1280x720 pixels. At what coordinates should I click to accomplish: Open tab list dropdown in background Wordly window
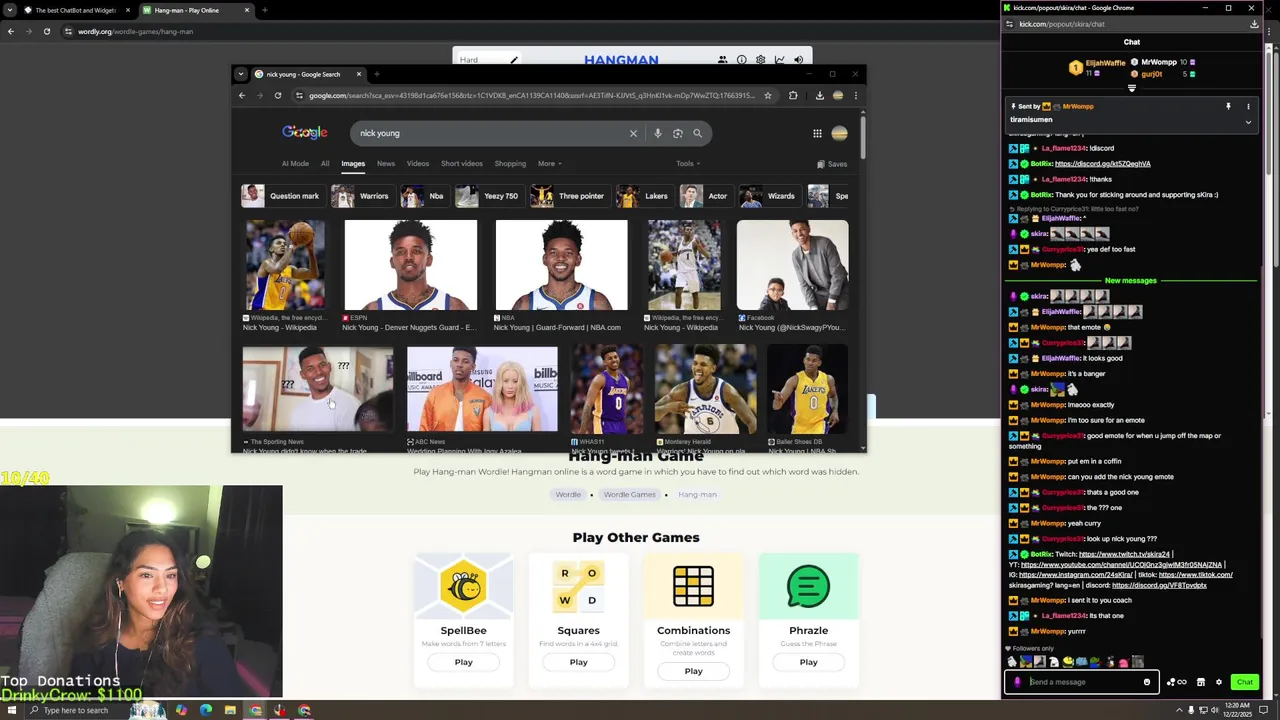click(x=10, y=10)
